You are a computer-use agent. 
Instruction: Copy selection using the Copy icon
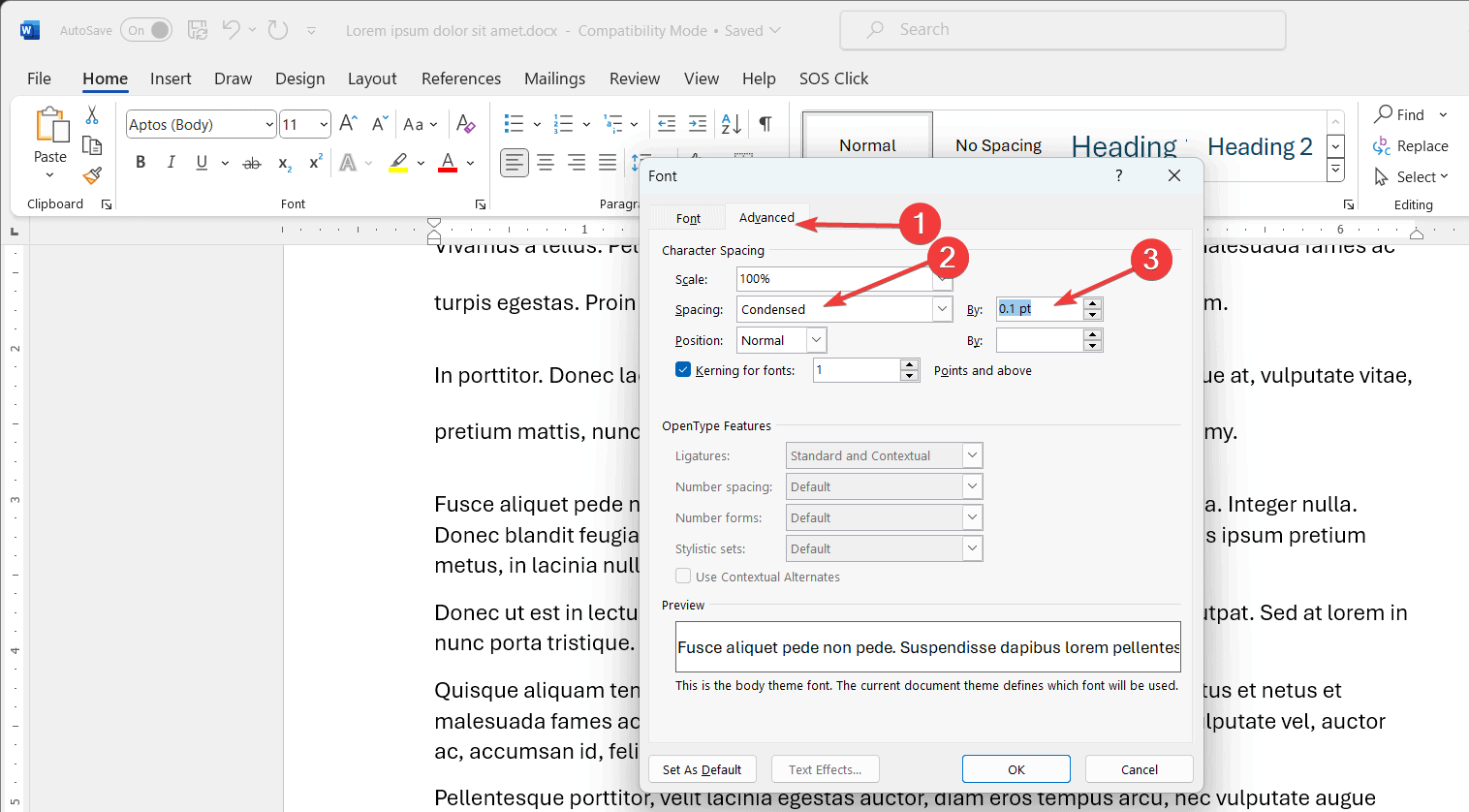(x=92, y=145)
